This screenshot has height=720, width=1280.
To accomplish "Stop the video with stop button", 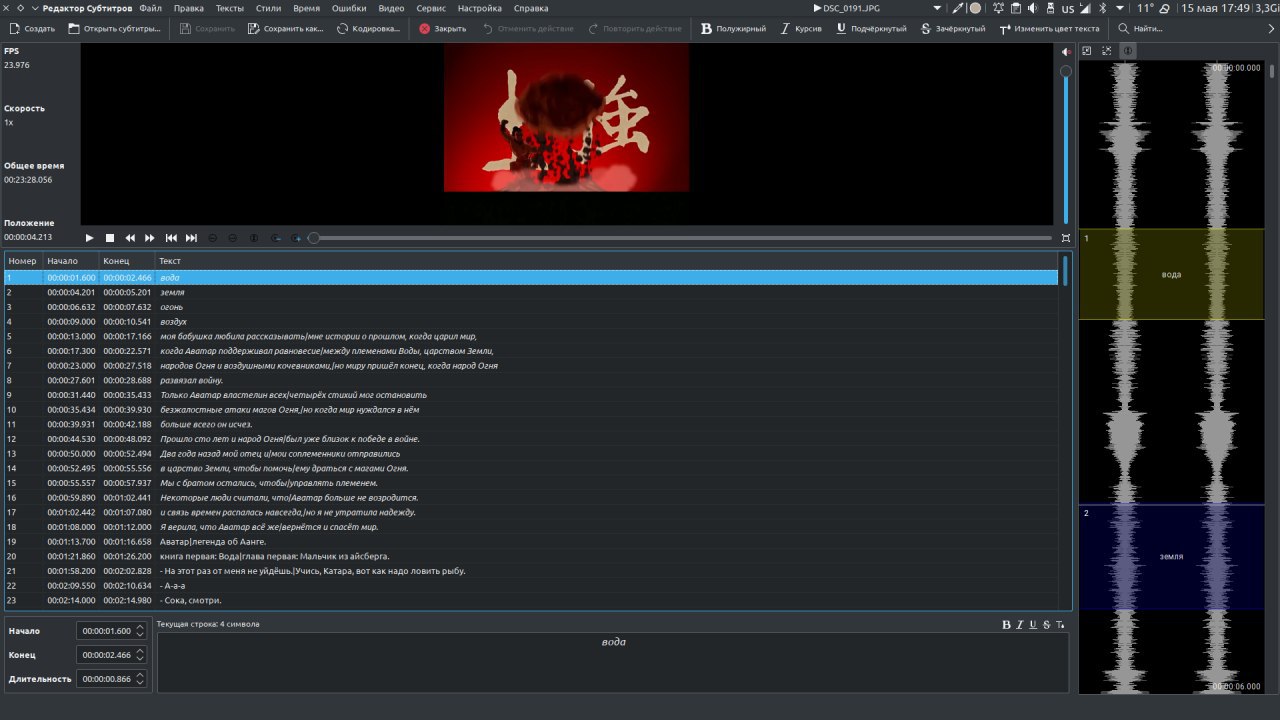I will click(x=110, y=238).
